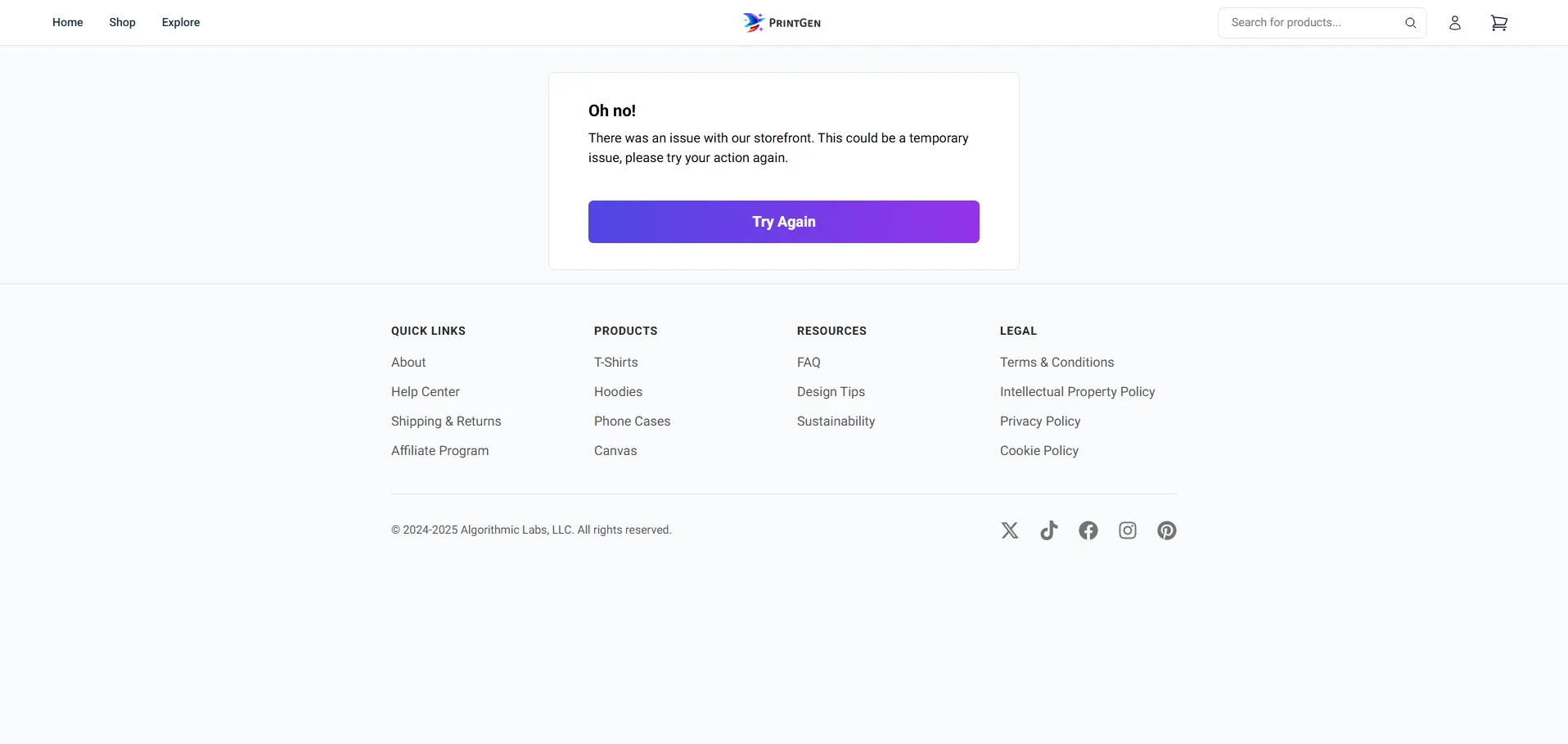Go to Shipping & Returns page
Viewport: 1568px width, 744px height.
pos(446,422)
